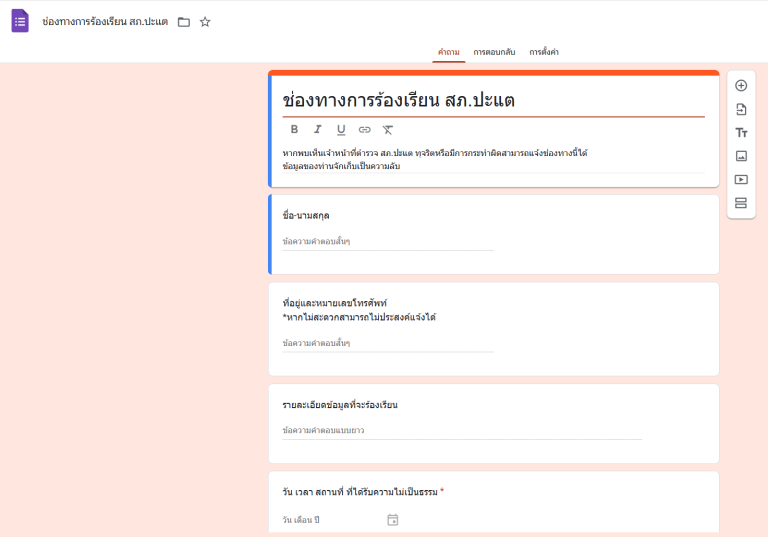Toggle italic formatting in description

click(x=317, y=129)
